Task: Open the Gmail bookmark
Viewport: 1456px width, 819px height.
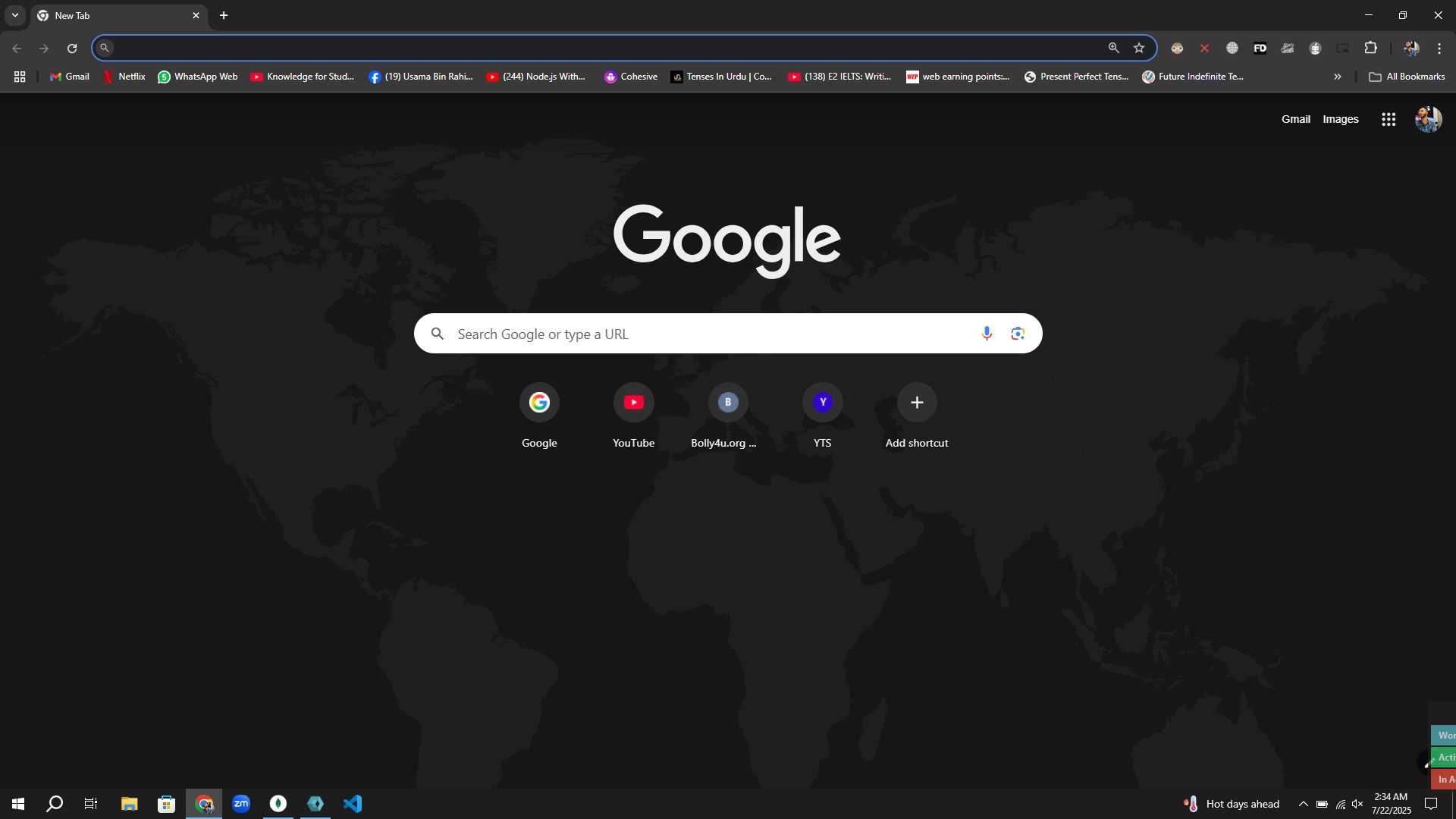Action: [70, 77]
